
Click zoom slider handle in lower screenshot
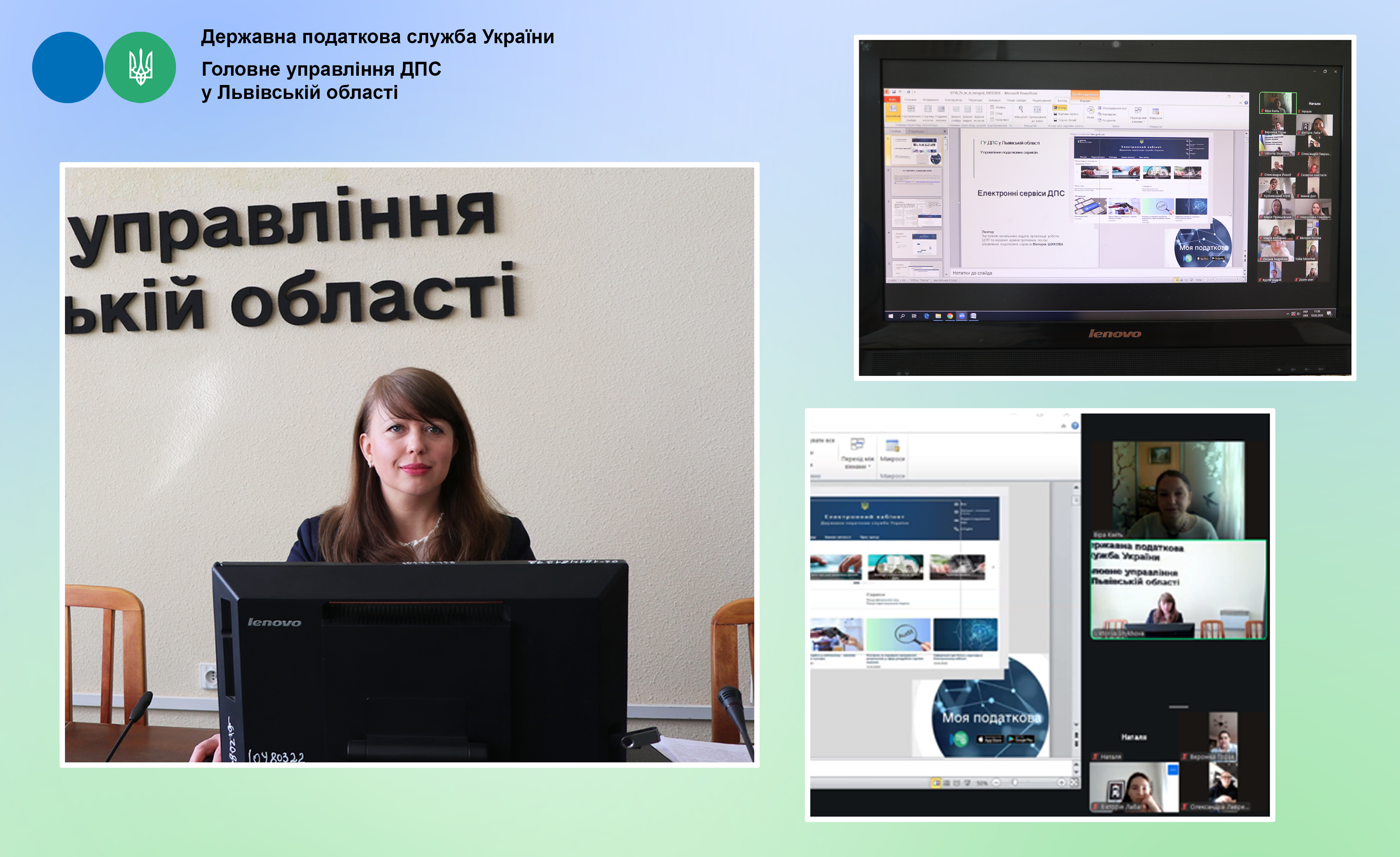pos(1015,783)
